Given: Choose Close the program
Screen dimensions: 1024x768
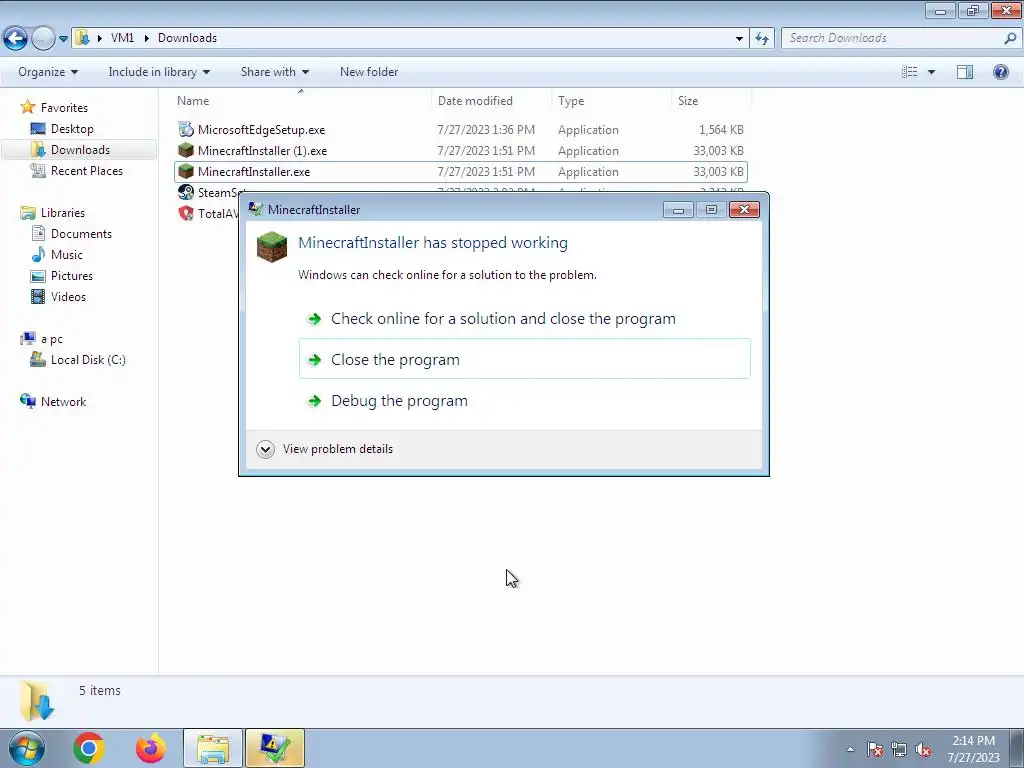Looking at the screenshot, I should [x=524, y=359].
